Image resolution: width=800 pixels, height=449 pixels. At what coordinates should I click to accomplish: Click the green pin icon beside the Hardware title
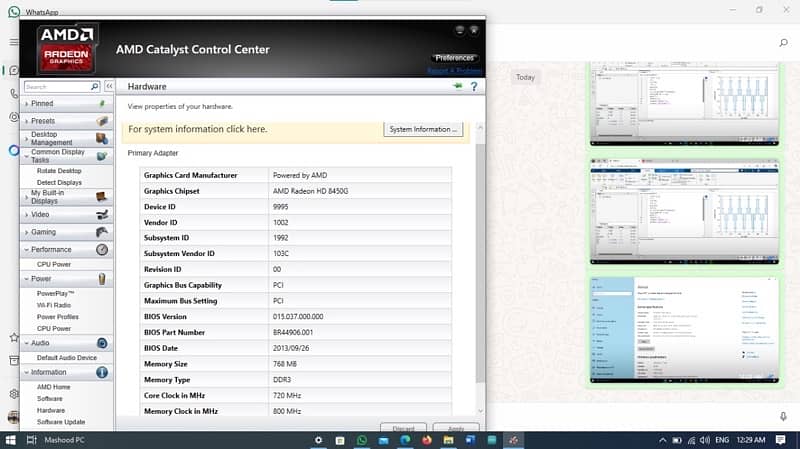(458, 87)
